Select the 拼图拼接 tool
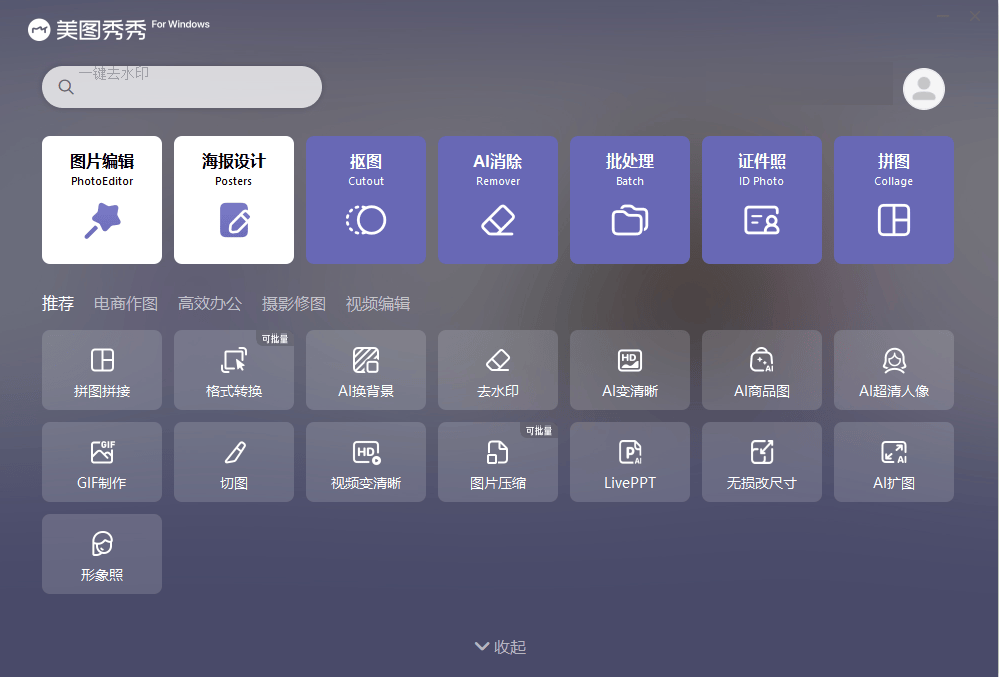The height and width of the screenshot is (677, 999). point(102,369)
